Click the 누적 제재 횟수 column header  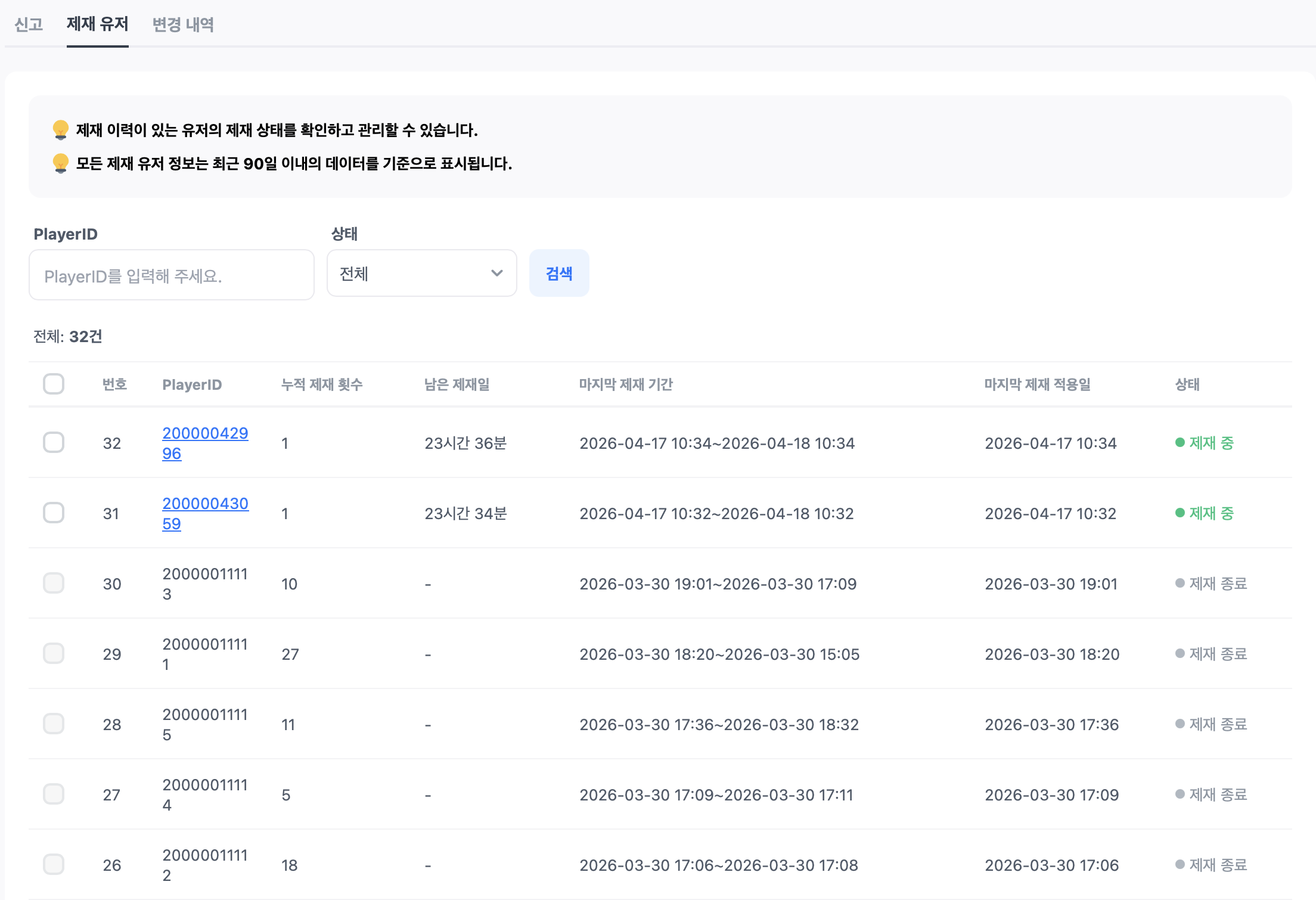322,384
